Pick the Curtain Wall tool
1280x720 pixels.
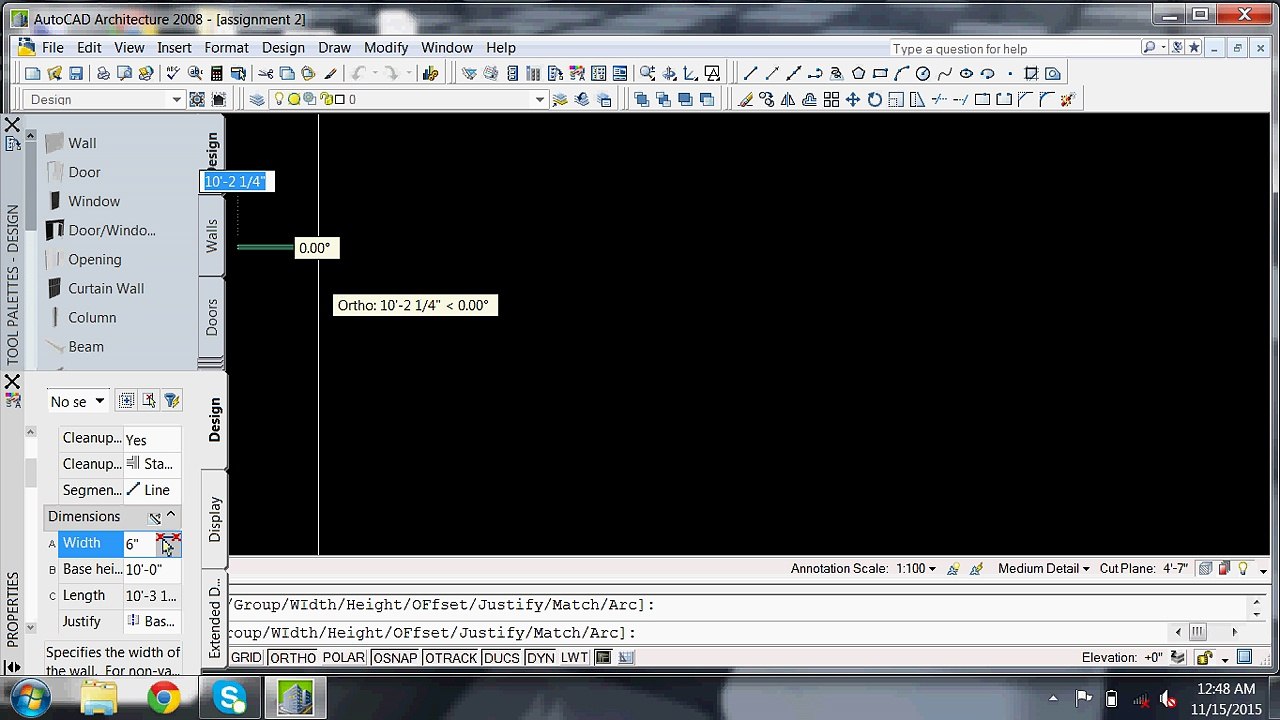click(x=96, y=288)
